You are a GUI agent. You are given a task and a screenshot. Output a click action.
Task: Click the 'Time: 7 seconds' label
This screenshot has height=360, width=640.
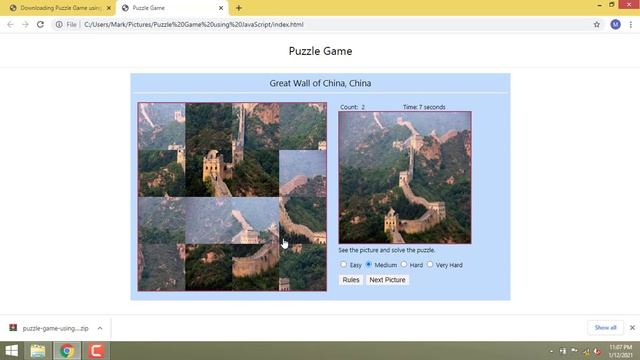(424, 107)
